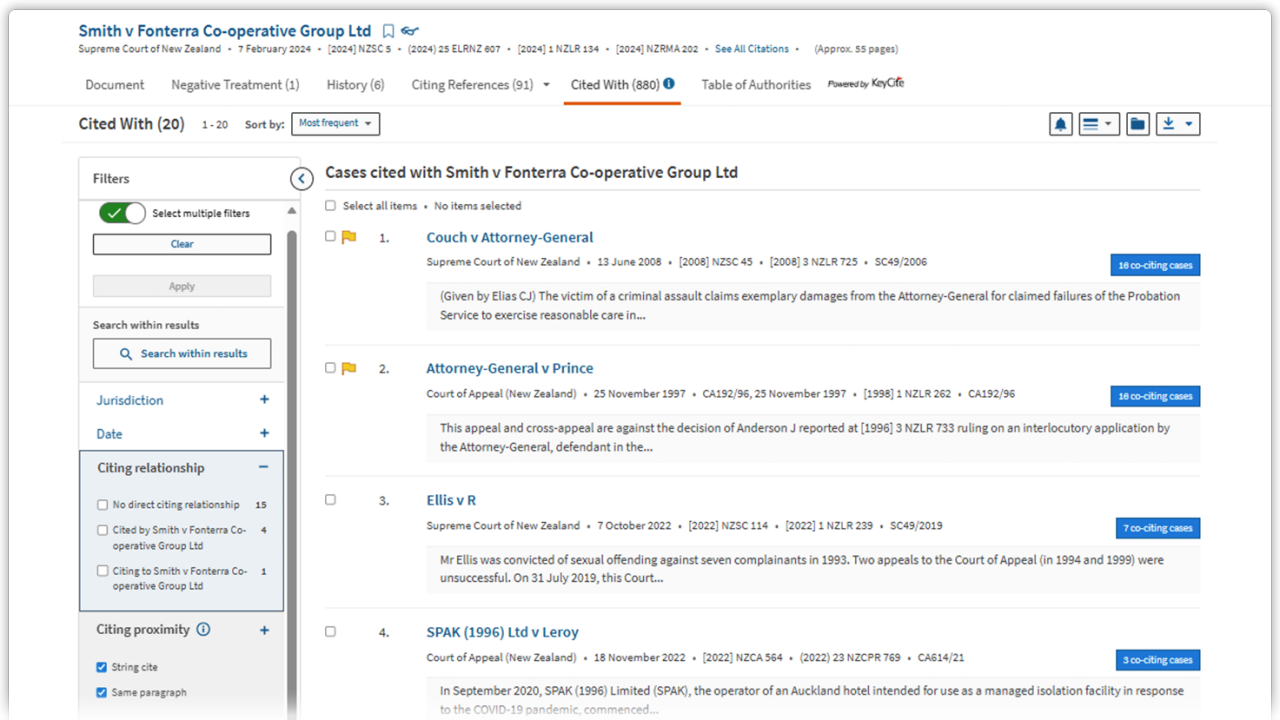
Task: Click the bookmark icon beside the case title
Action: tap(389, 31)
